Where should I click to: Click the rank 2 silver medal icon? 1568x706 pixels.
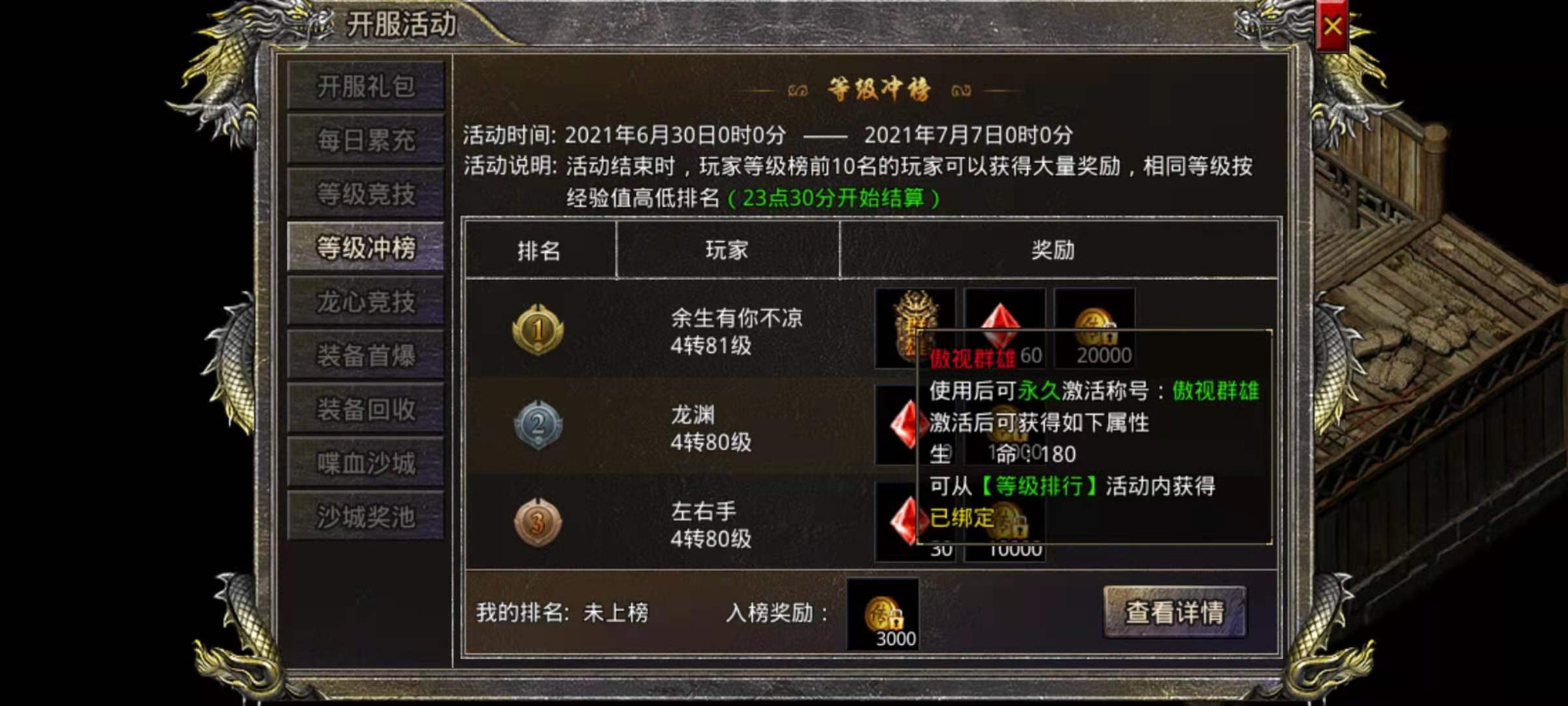[x=538, y=425]
